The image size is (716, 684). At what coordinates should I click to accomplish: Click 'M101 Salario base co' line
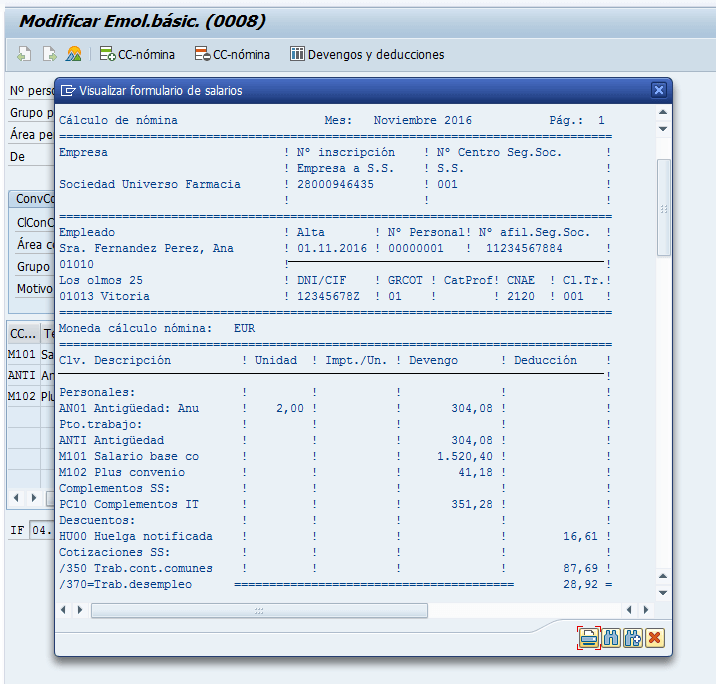pyautogui.click(x=129, y=456)
